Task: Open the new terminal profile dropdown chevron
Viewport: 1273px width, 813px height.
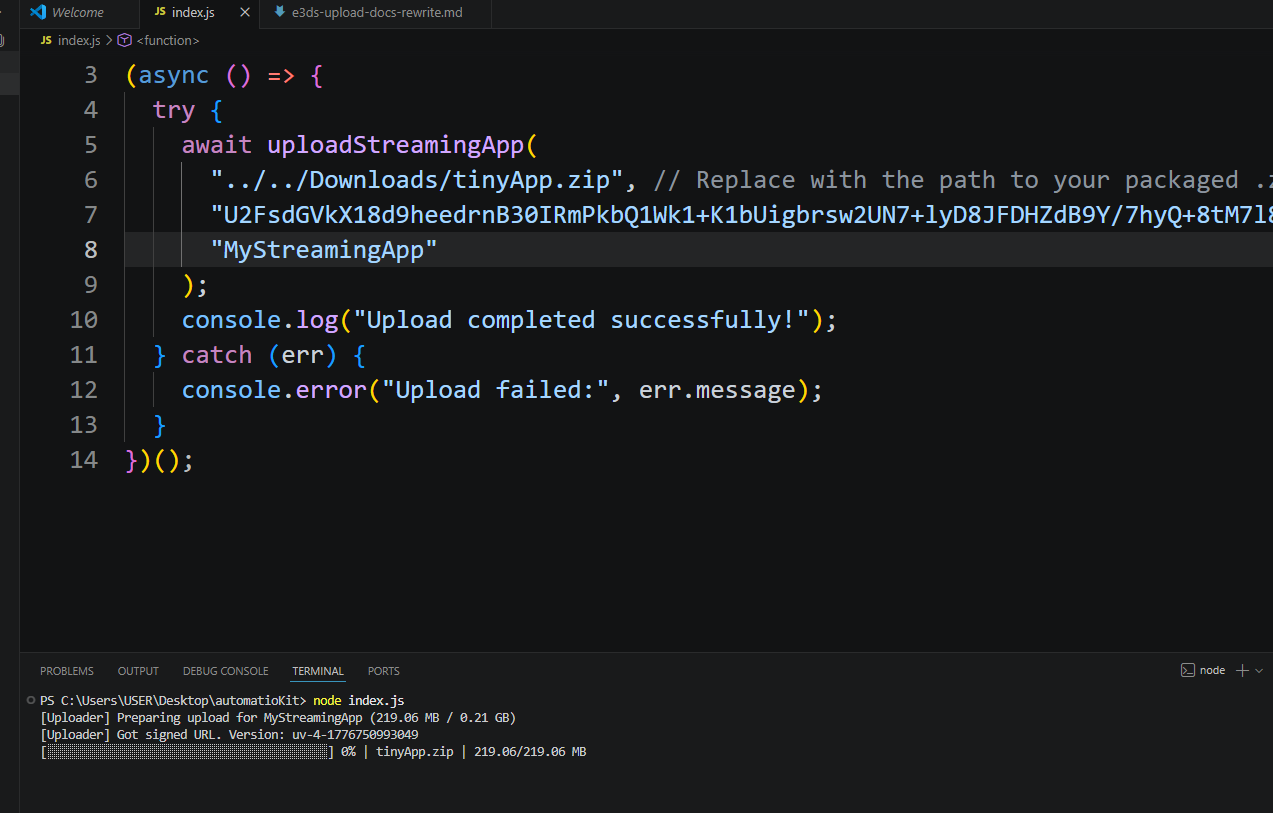Action: pyautogui.click(x=1259, y=670)
